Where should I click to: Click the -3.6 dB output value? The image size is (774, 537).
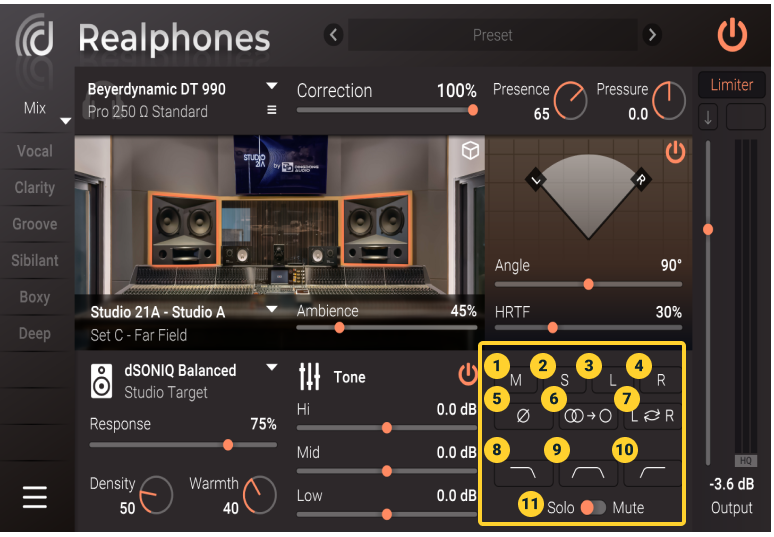731,484
